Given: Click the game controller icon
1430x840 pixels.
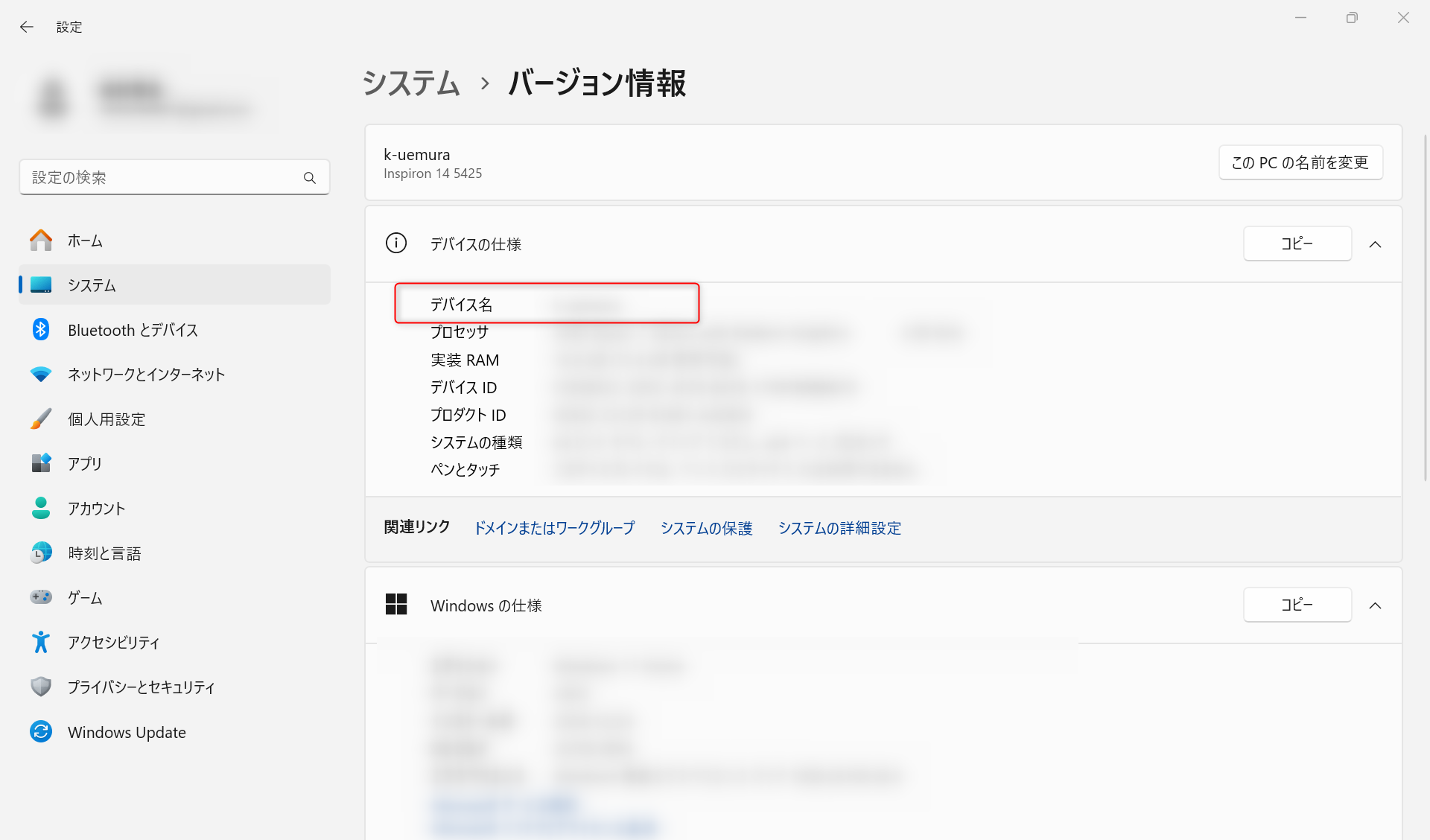Looking at the screenshot, I should [x=41, y=597].
